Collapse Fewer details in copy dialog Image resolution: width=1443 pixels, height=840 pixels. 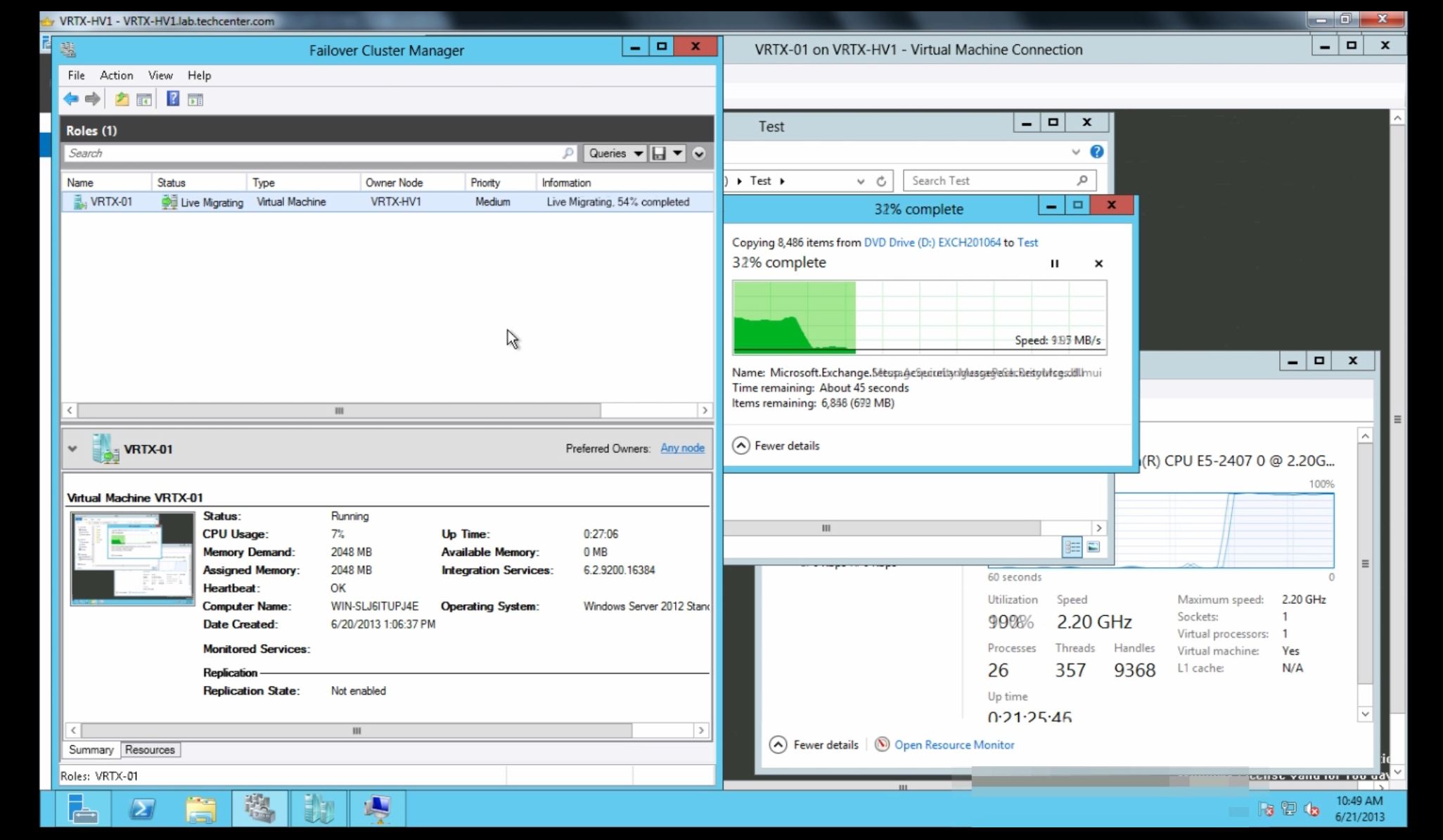(776, 446)
